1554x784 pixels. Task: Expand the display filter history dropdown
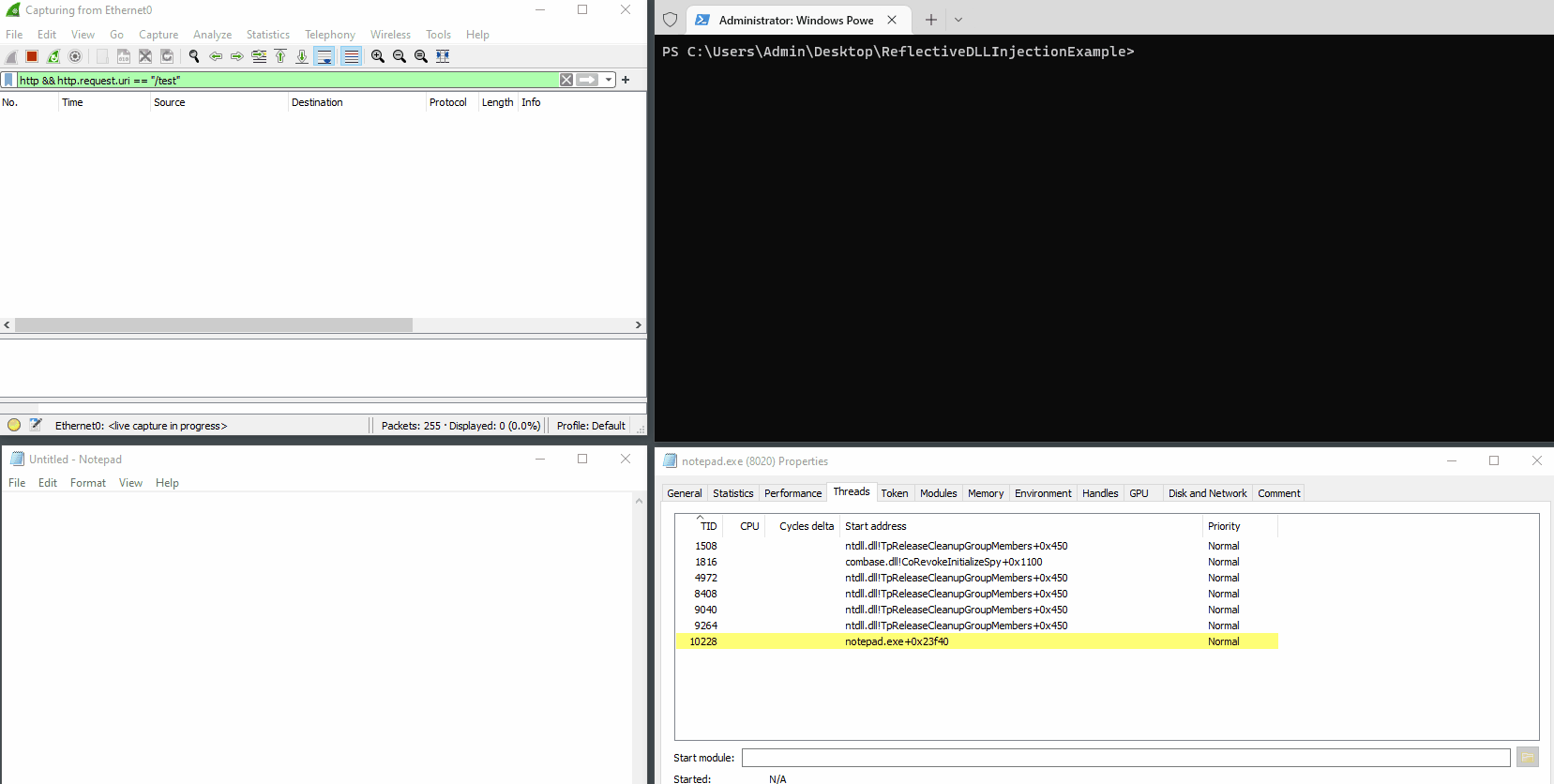609,81
